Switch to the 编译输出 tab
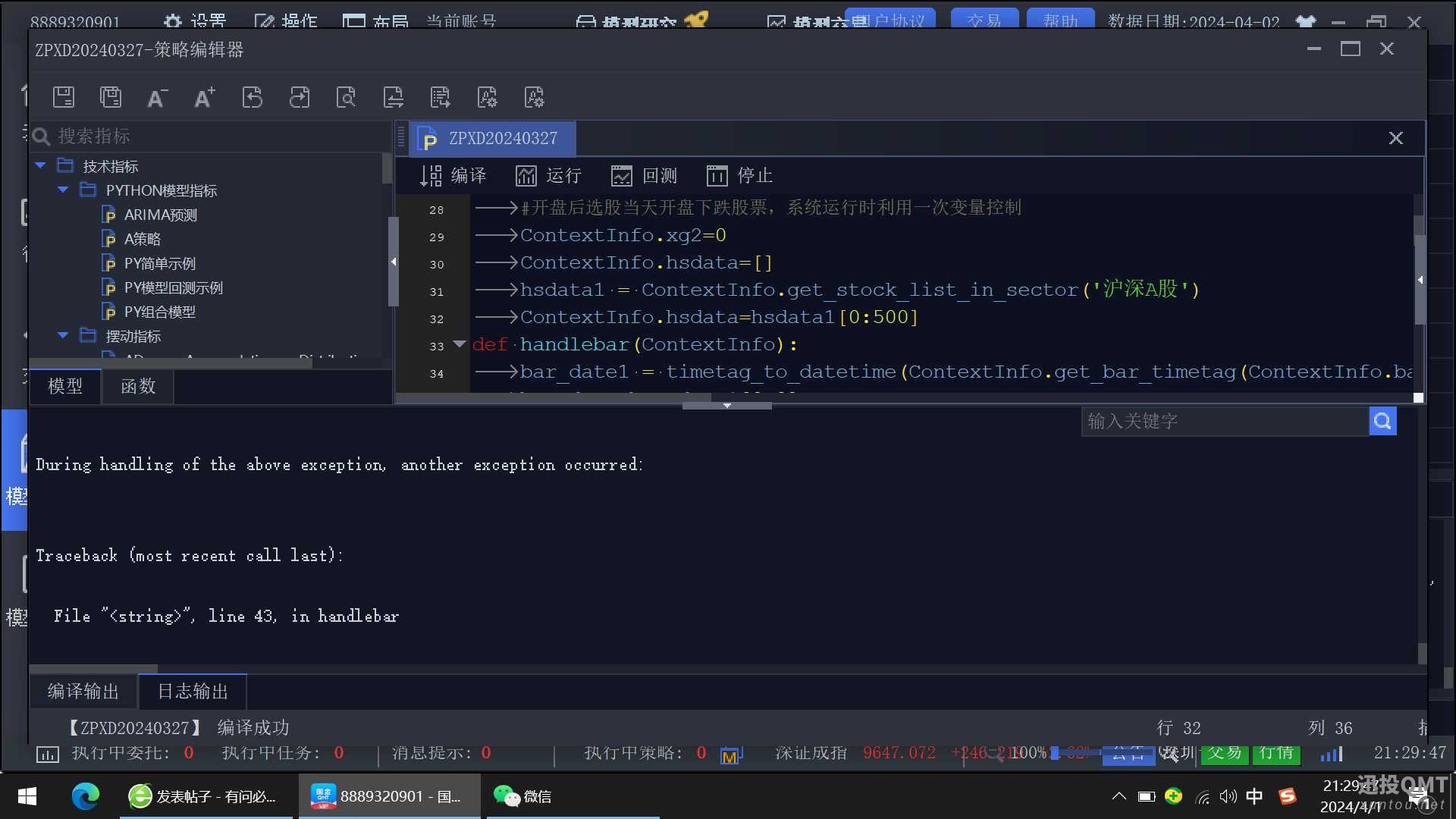The width and height of the screenshot is (1456, 819). coord(83,692)
